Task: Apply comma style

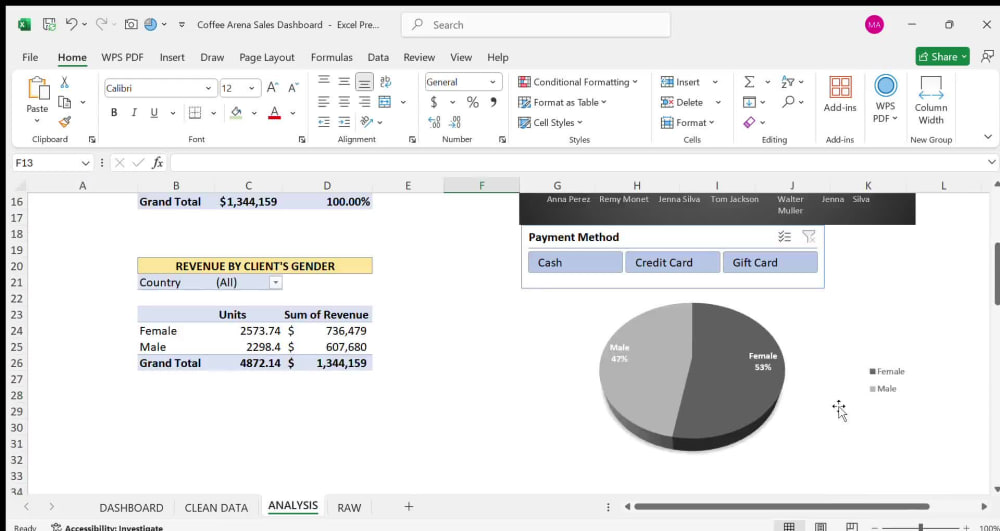Action: [x=493, y=102]
